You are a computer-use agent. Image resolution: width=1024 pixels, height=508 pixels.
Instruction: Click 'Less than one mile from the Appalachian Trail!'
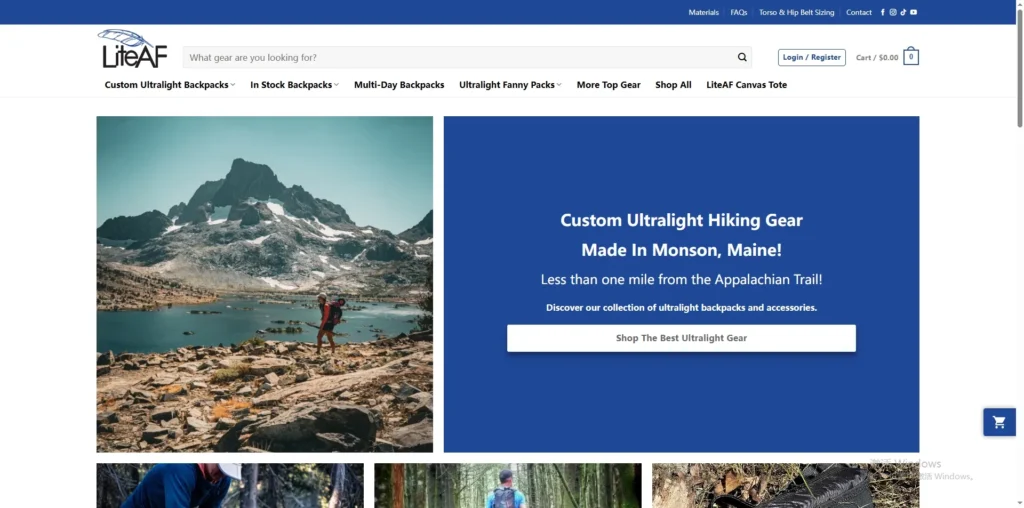point(681,279)
